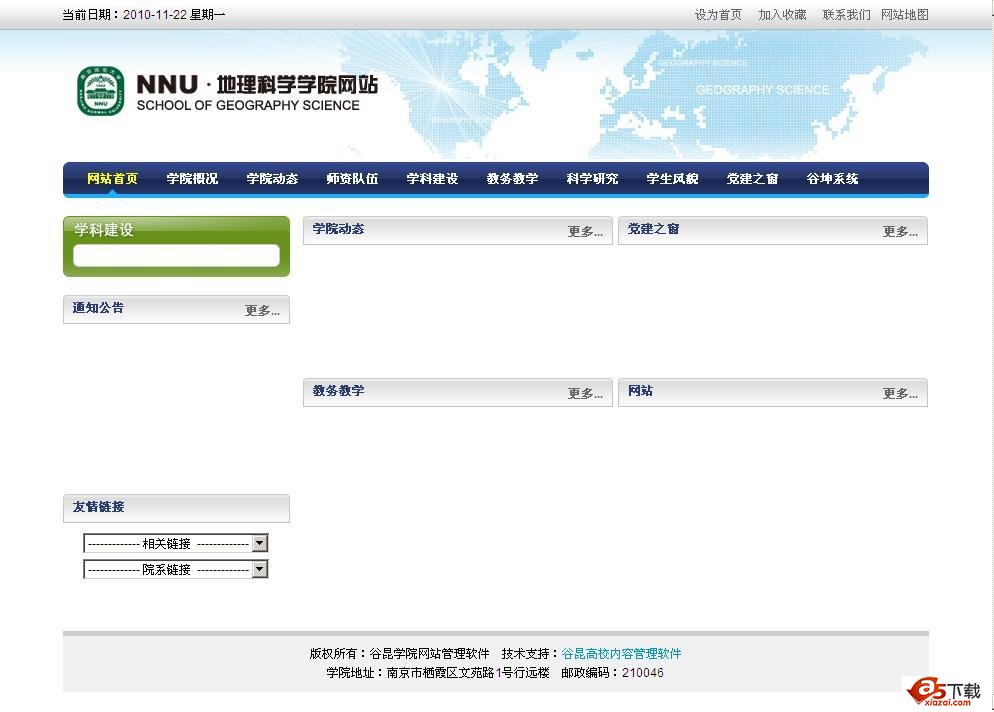Open the 联系我们 contact page

coord(845,15)
